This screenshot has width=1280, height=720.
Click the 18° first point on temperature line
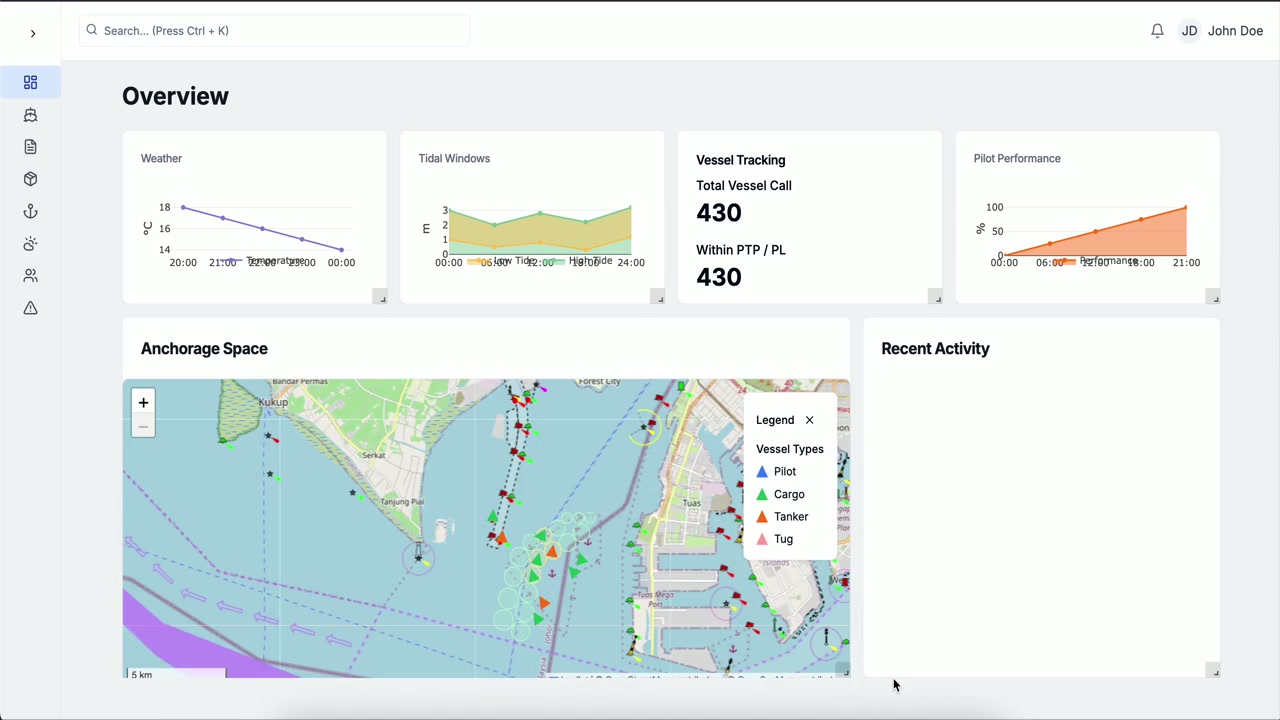[183, 207]
